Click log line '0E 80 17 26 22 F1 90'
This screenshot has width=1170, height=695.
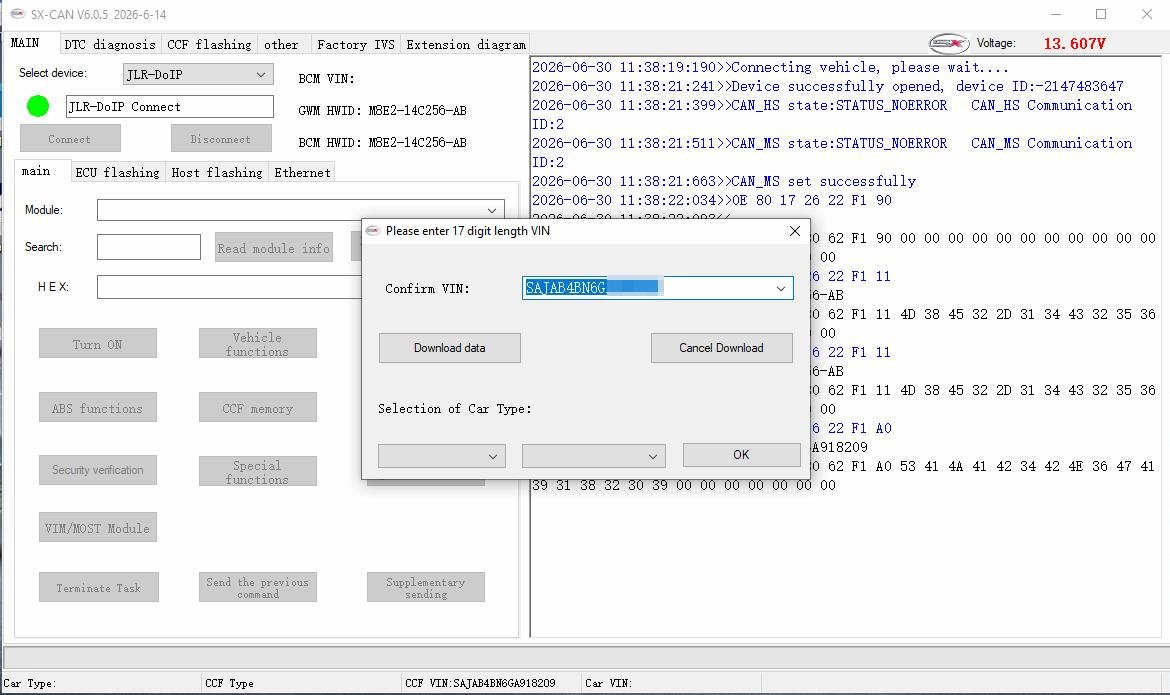point(711,200)
